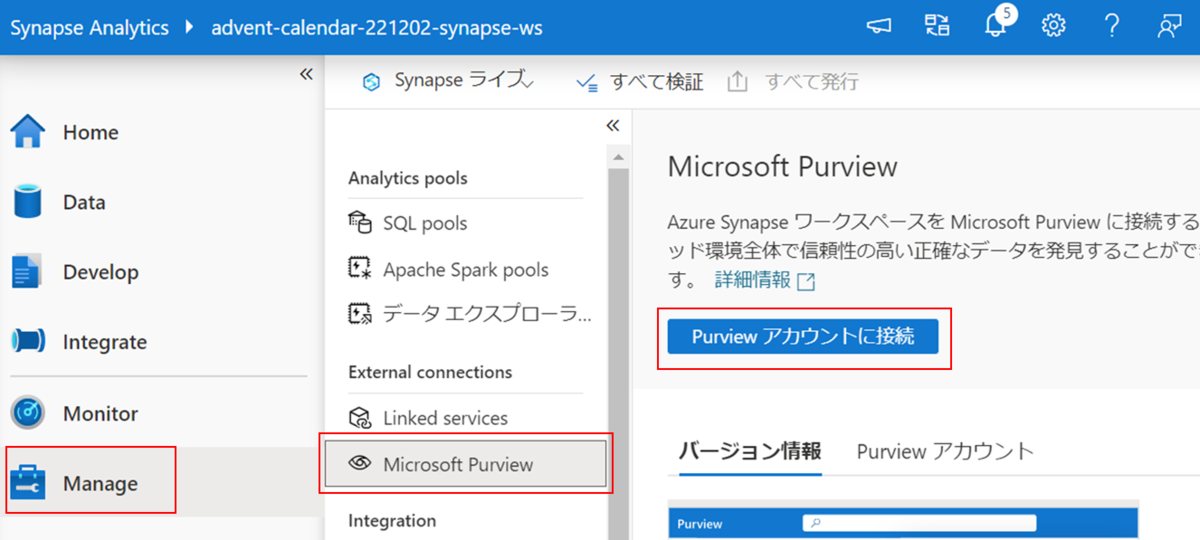
Task: Click the Home house icon
Action: pos(27,132)
